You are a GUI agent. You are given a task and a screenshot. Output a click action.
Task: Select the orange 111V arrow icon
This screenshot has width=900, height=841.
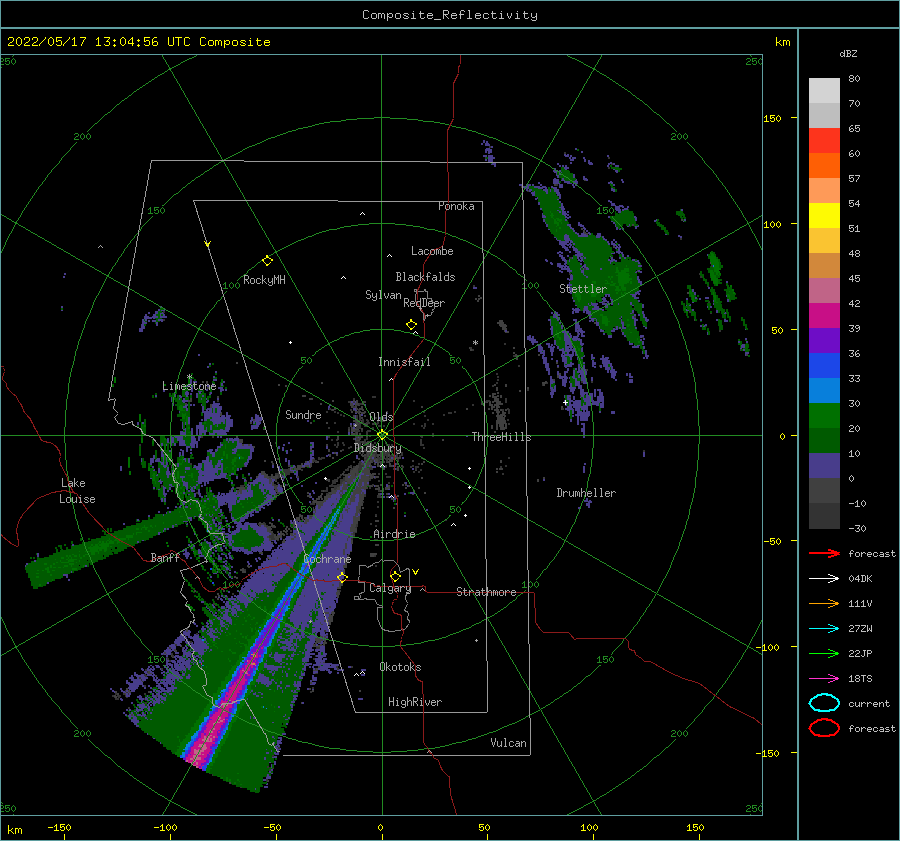pyautogui.click(x=824, y=603)
